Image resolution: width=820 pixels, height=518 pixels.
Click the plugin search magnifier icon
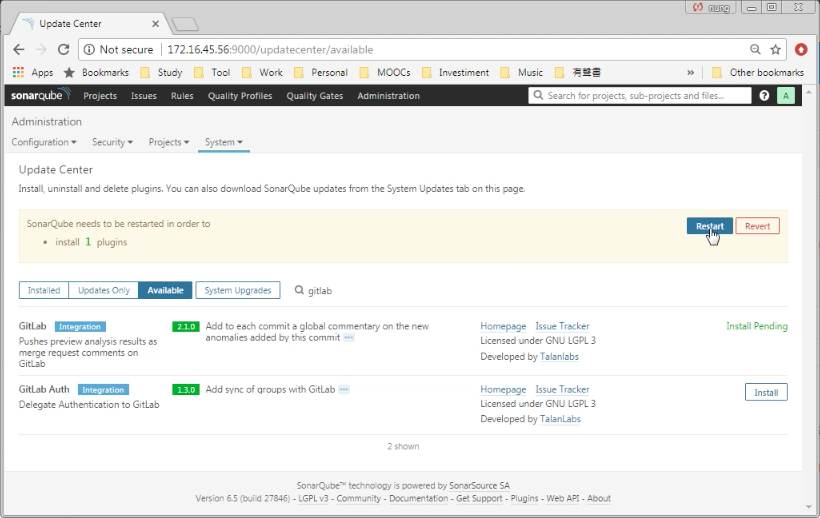(x=299, y=290)
